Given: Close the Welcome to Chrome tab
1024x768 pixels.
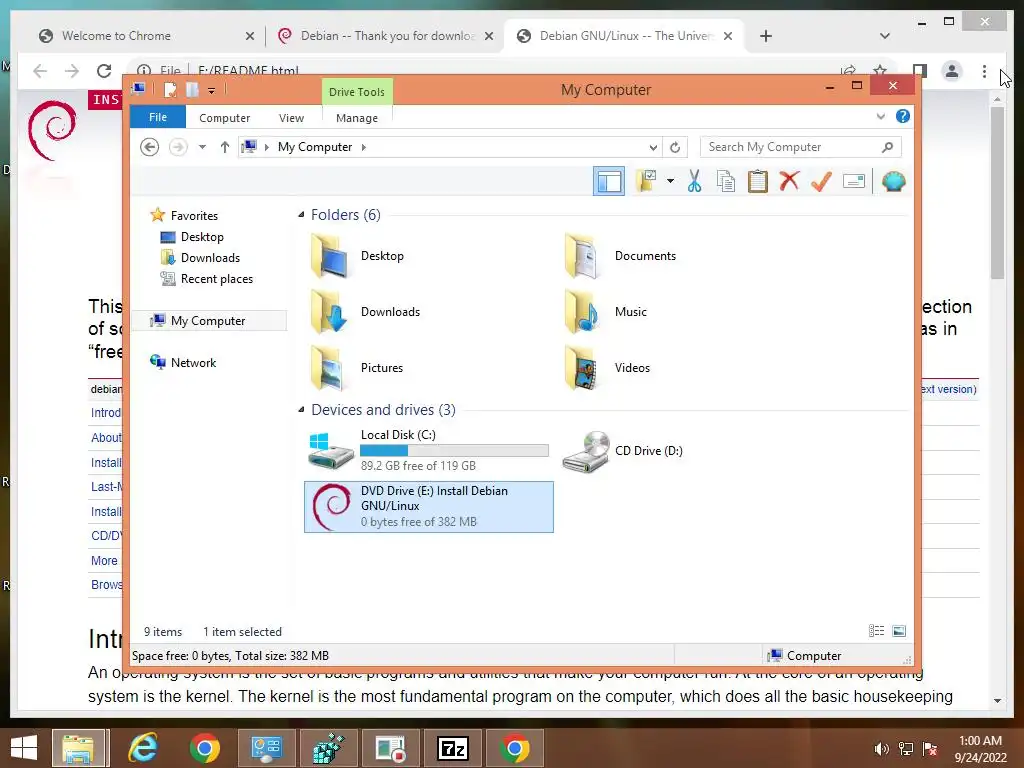Looking at the screenshot, I should point(249,37).
